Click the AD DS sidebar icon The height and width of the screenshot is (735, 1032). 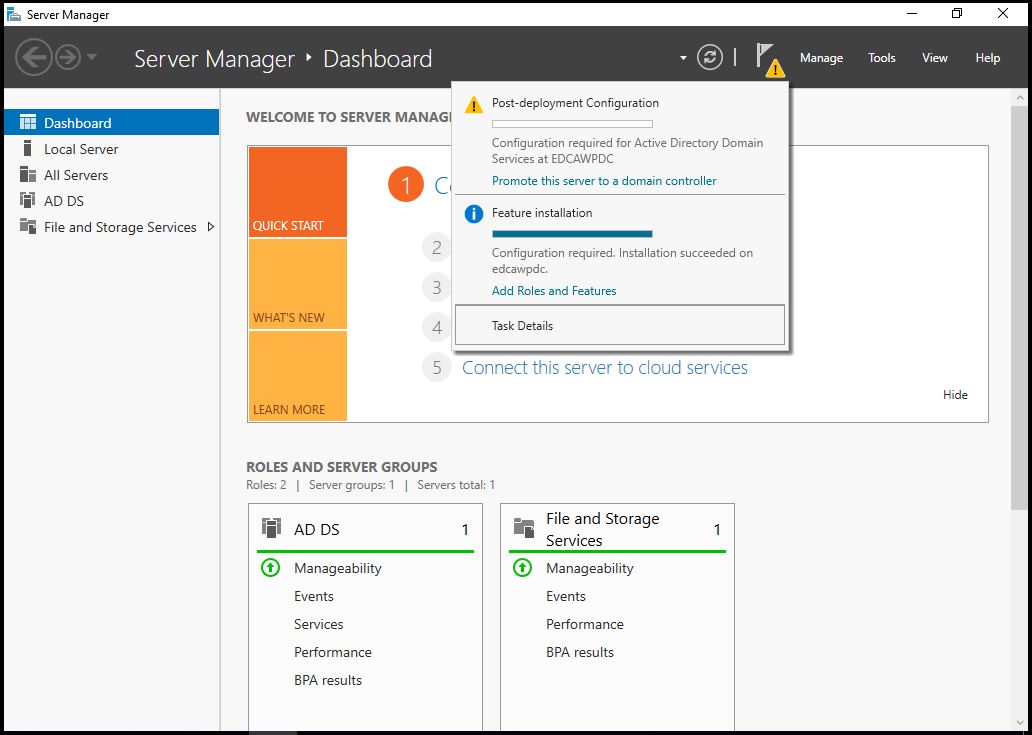click(28, 201)
